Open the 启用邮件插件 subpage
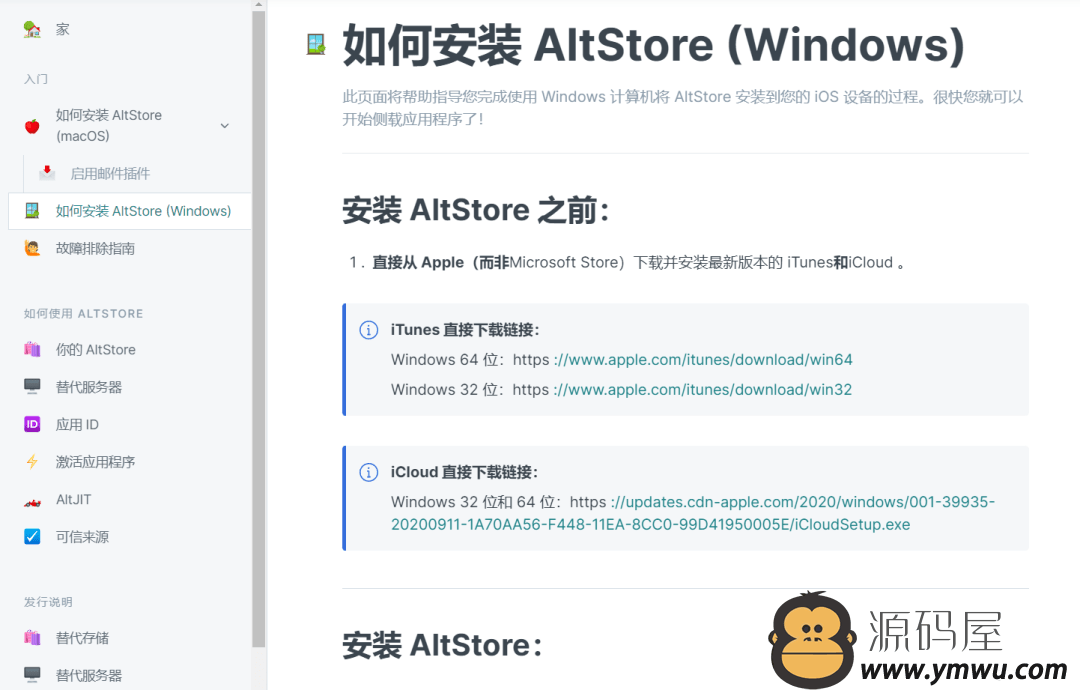 point(110,174)
